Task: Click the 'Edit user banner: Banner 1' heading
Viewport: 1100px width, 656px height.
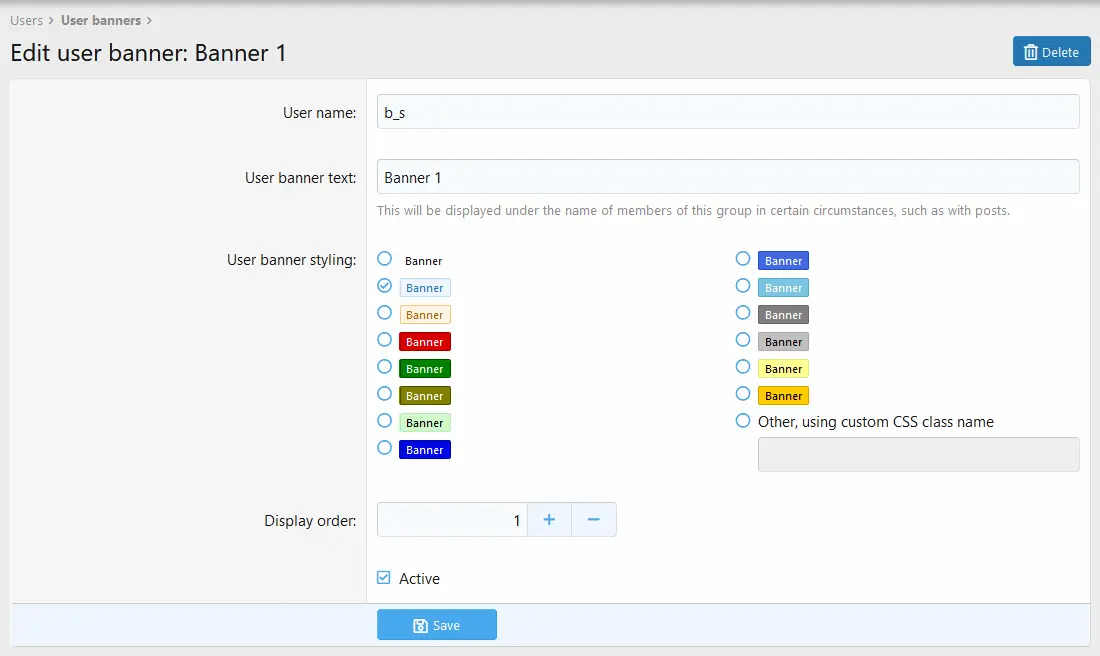Action: tap(148, 53)
